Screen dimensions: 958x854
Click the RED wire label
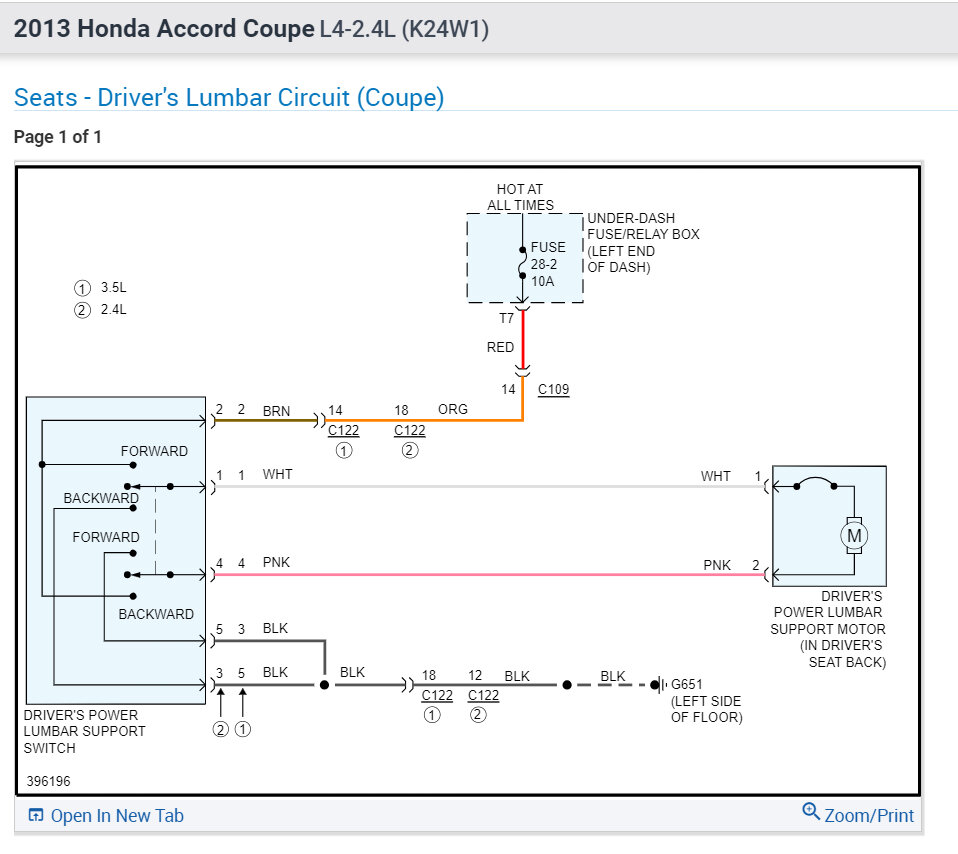(x=500, y=347)
